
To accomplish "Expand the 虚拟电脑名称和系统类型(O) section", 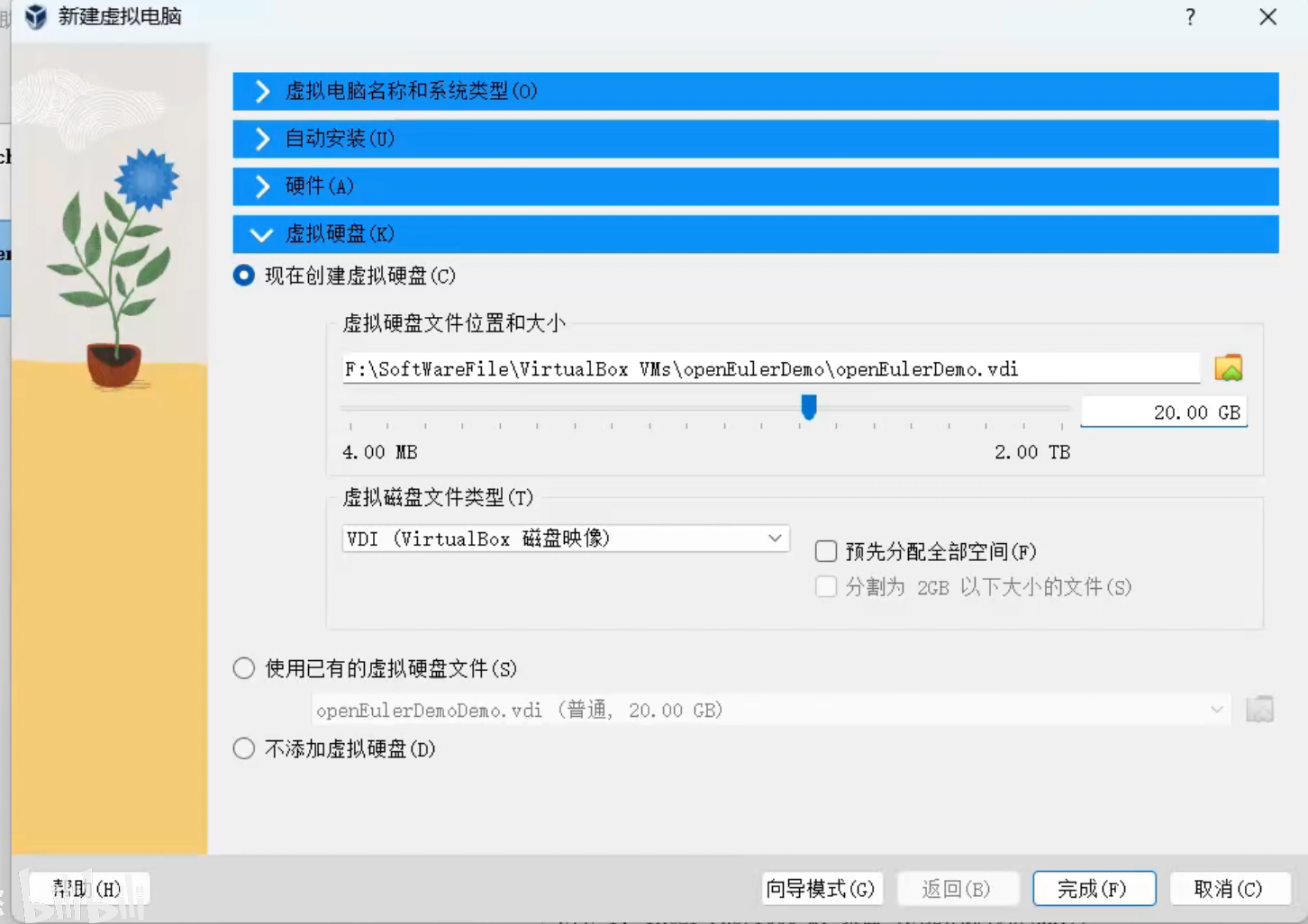I will [755, 91].
